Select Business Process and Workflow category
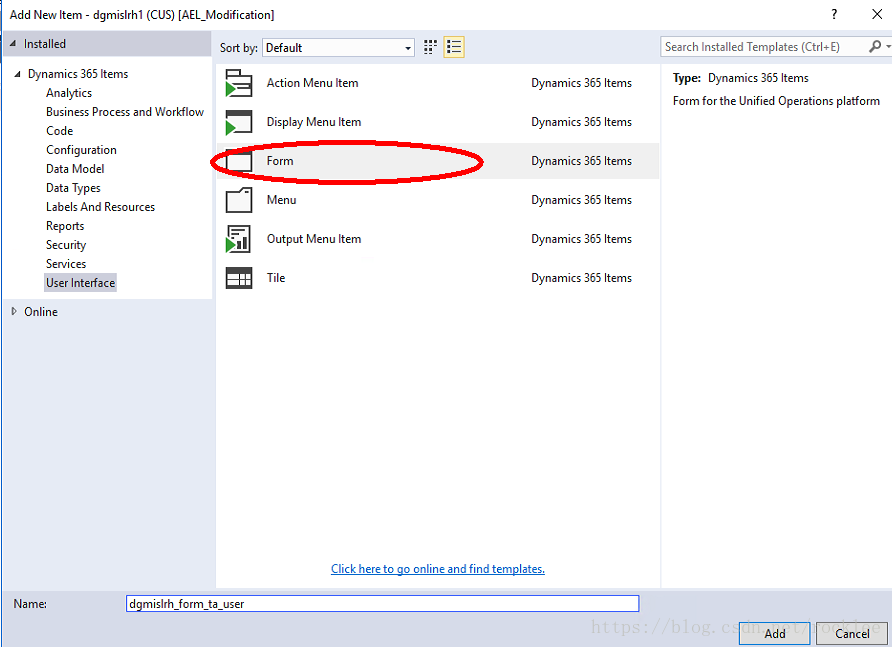 (125, 112)
